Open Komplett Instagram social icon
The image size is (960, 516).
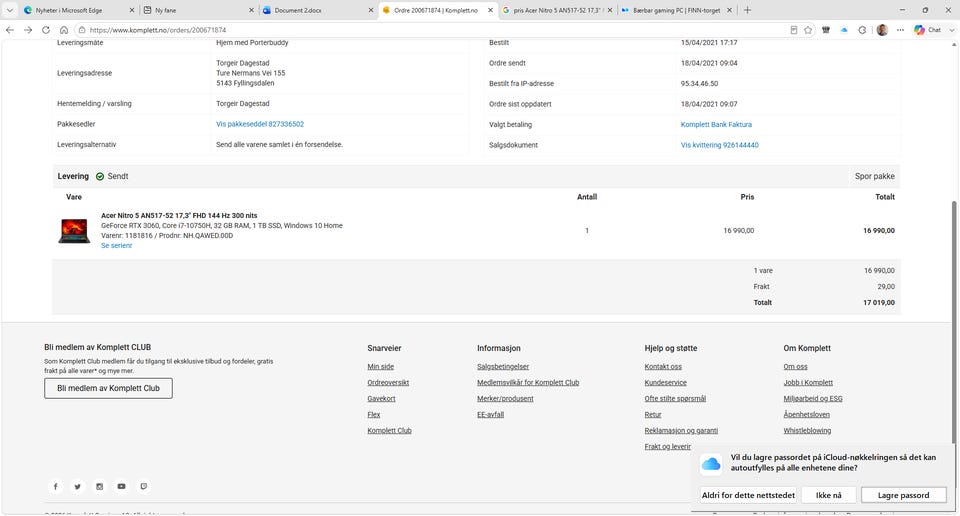100,487
